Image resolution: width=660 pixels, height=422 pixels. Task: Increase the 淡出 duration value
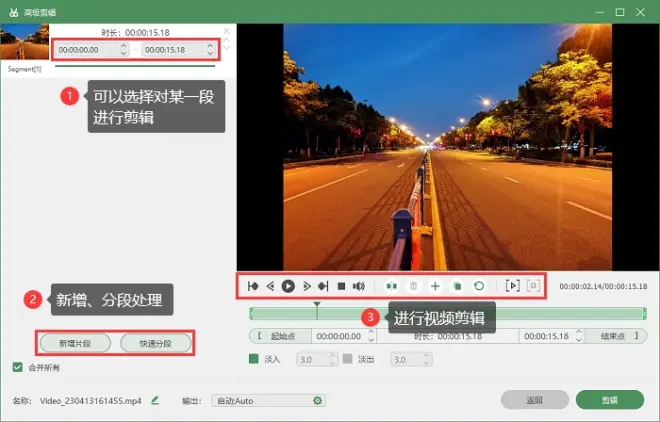click(426, 356)
